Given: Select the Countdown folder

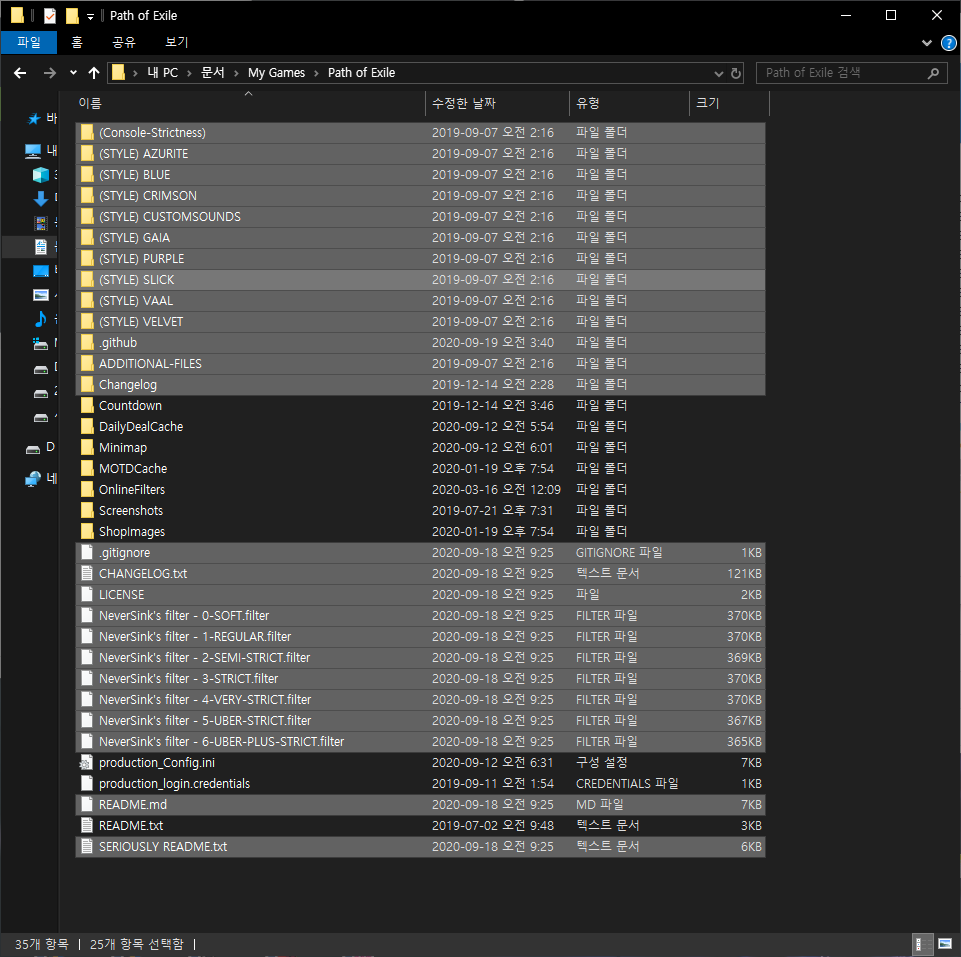Looking at the screenshot, I should tap(420, 406).
